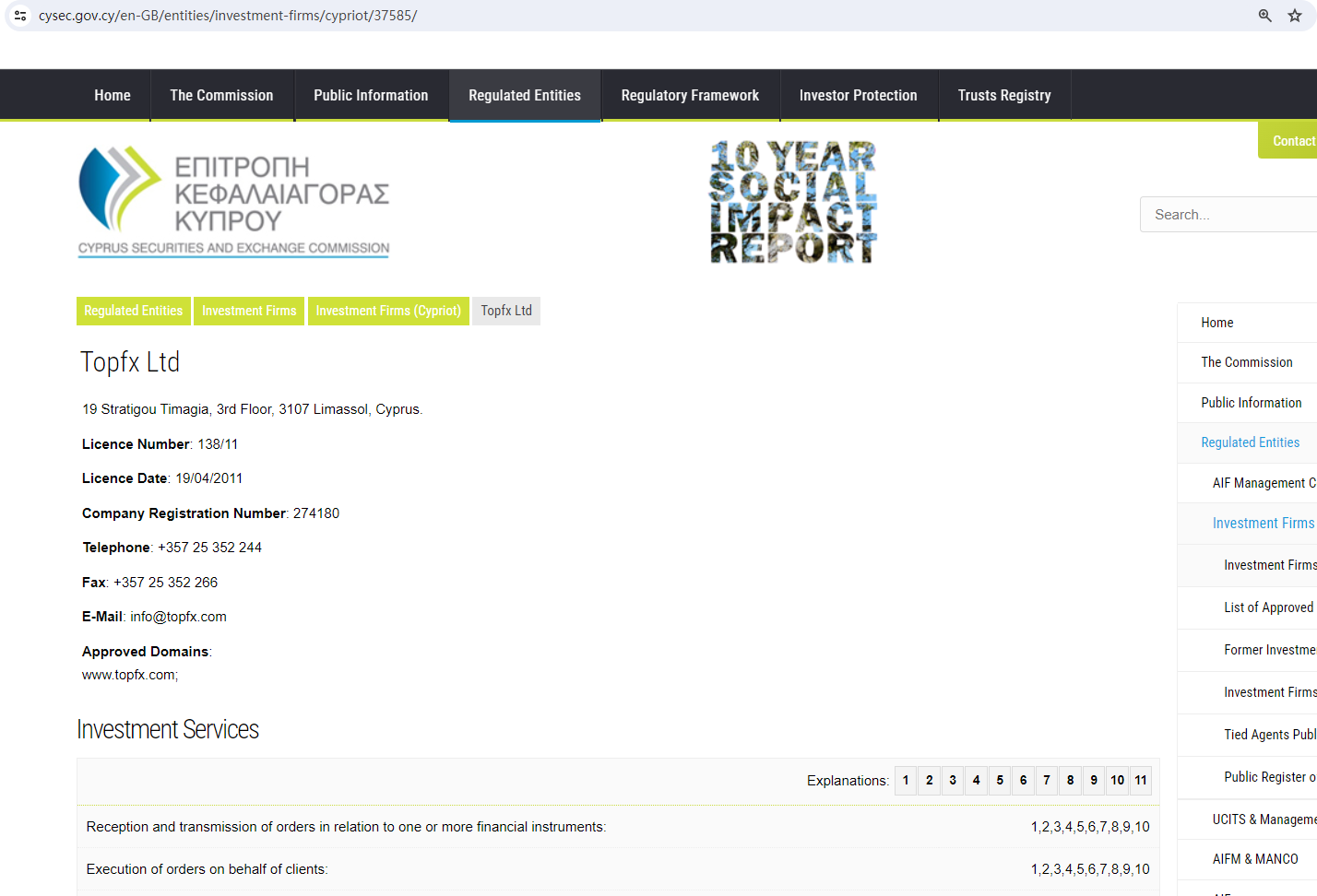
Task: Show explanation number 2
Action: point(930,781)
